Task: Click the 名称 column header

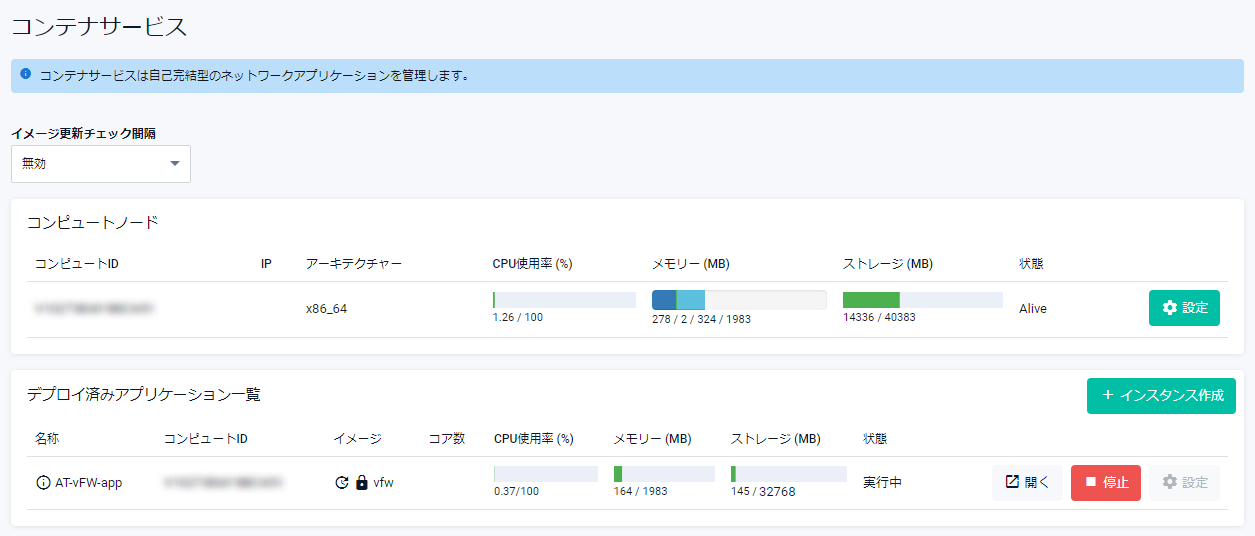Action: pos(47,439)
